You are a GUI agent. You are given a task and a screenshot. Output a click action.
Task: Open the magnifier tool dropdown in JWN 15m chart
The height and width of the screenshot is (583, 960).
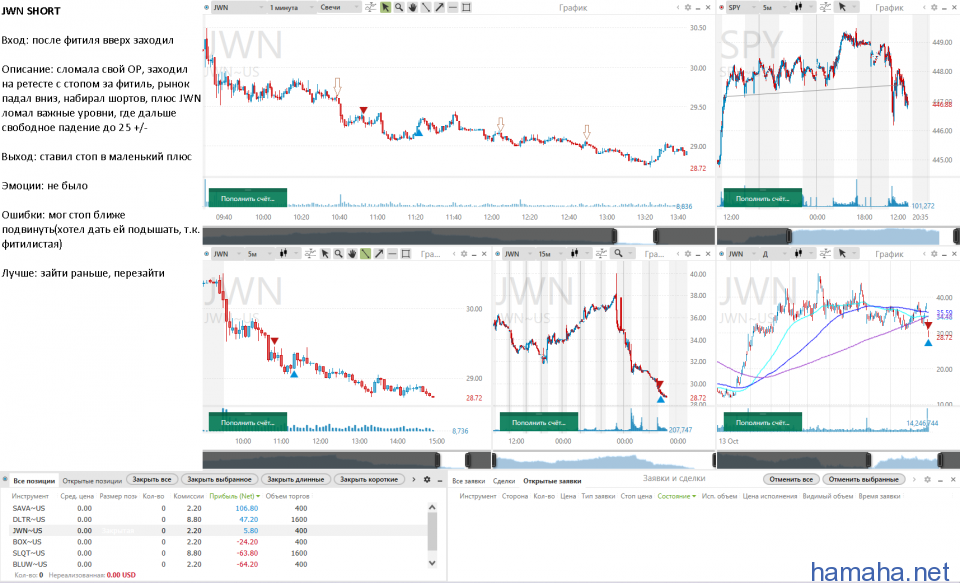pos(624,254)
